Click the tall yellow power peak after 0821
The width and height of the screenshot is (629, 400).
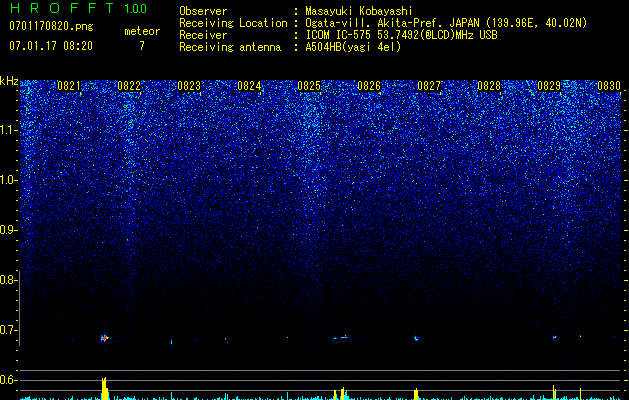(105, 388)
